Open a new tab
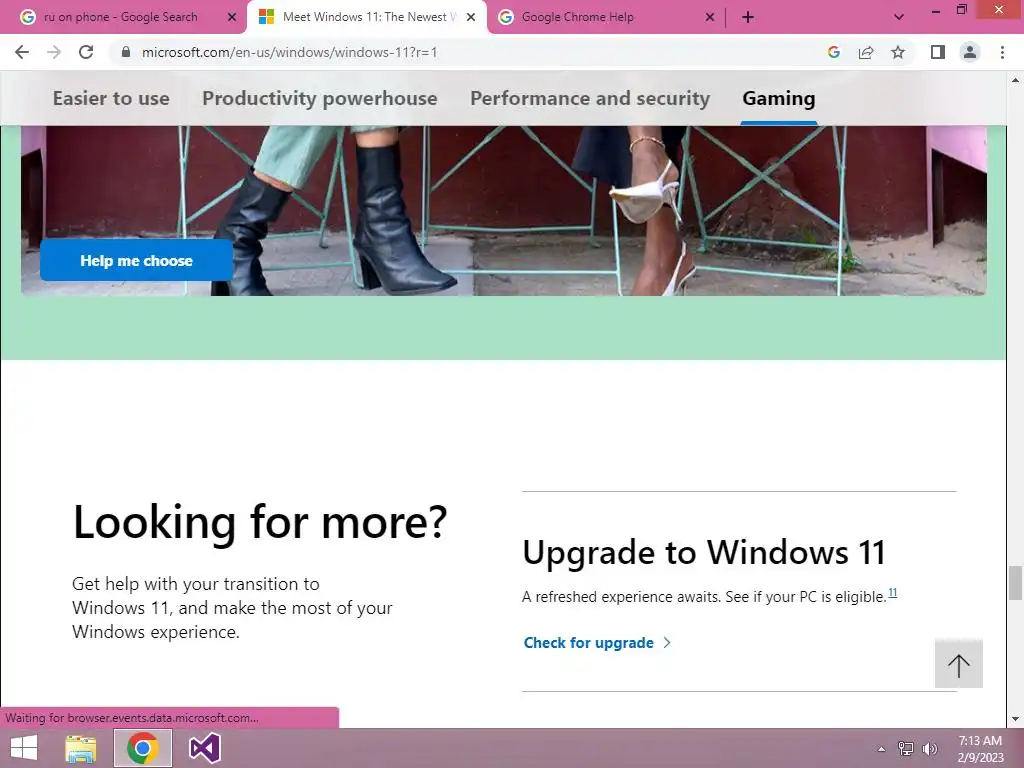This screenshot has height=768, width=1024. [x=748, y=18]
